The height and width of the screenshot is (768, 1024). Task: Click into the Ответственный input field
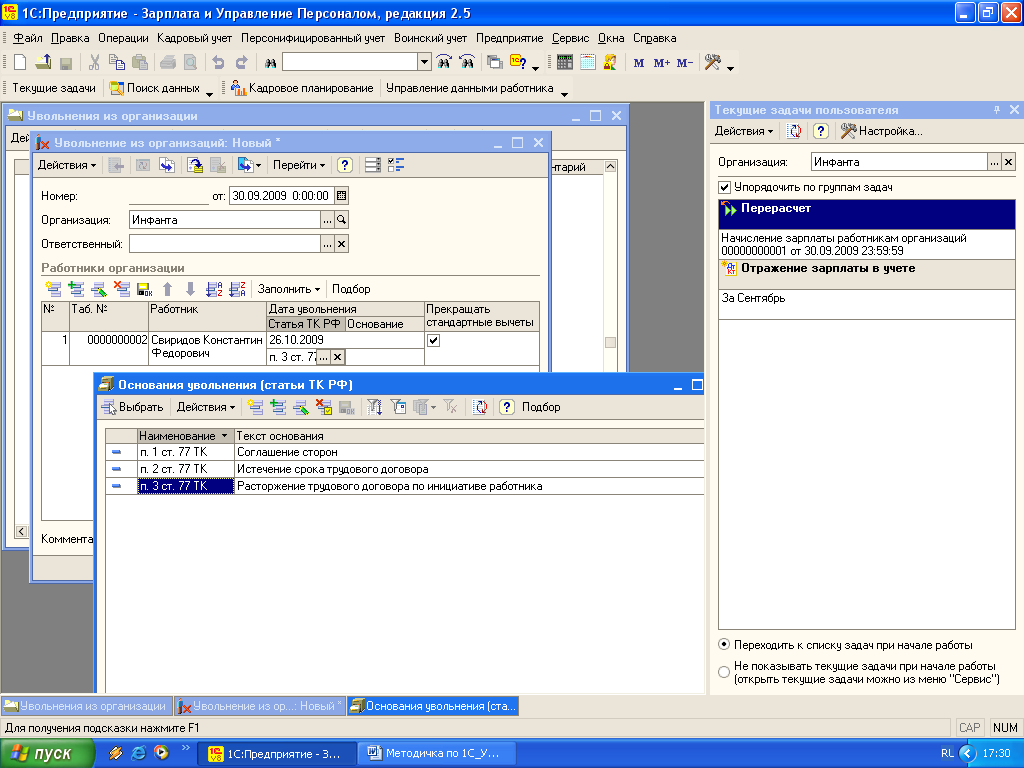coord(225,244)
